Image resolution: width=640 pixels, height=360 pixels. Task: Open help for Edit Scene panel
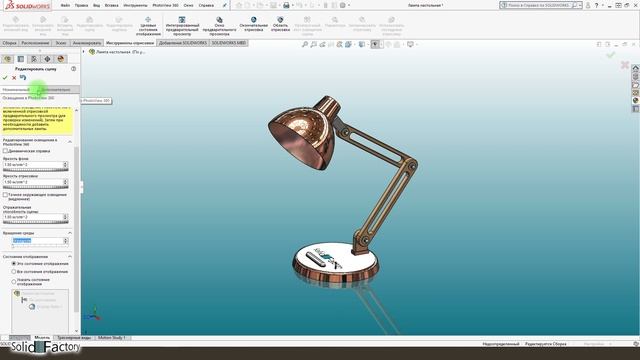tap(73, 69)
